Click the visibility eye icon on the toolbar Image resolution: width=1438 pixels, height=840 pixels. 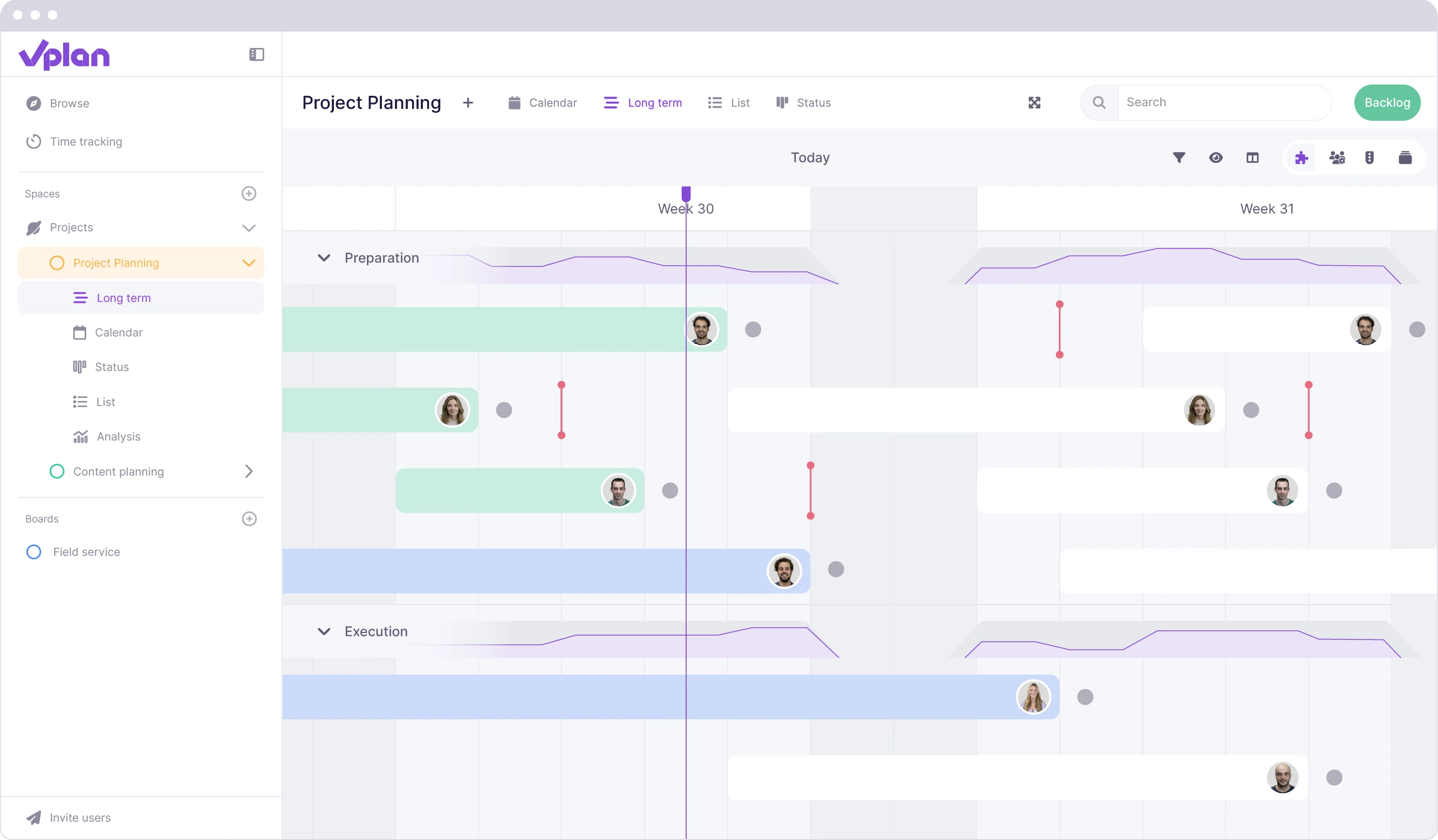tap(1216, 157)
